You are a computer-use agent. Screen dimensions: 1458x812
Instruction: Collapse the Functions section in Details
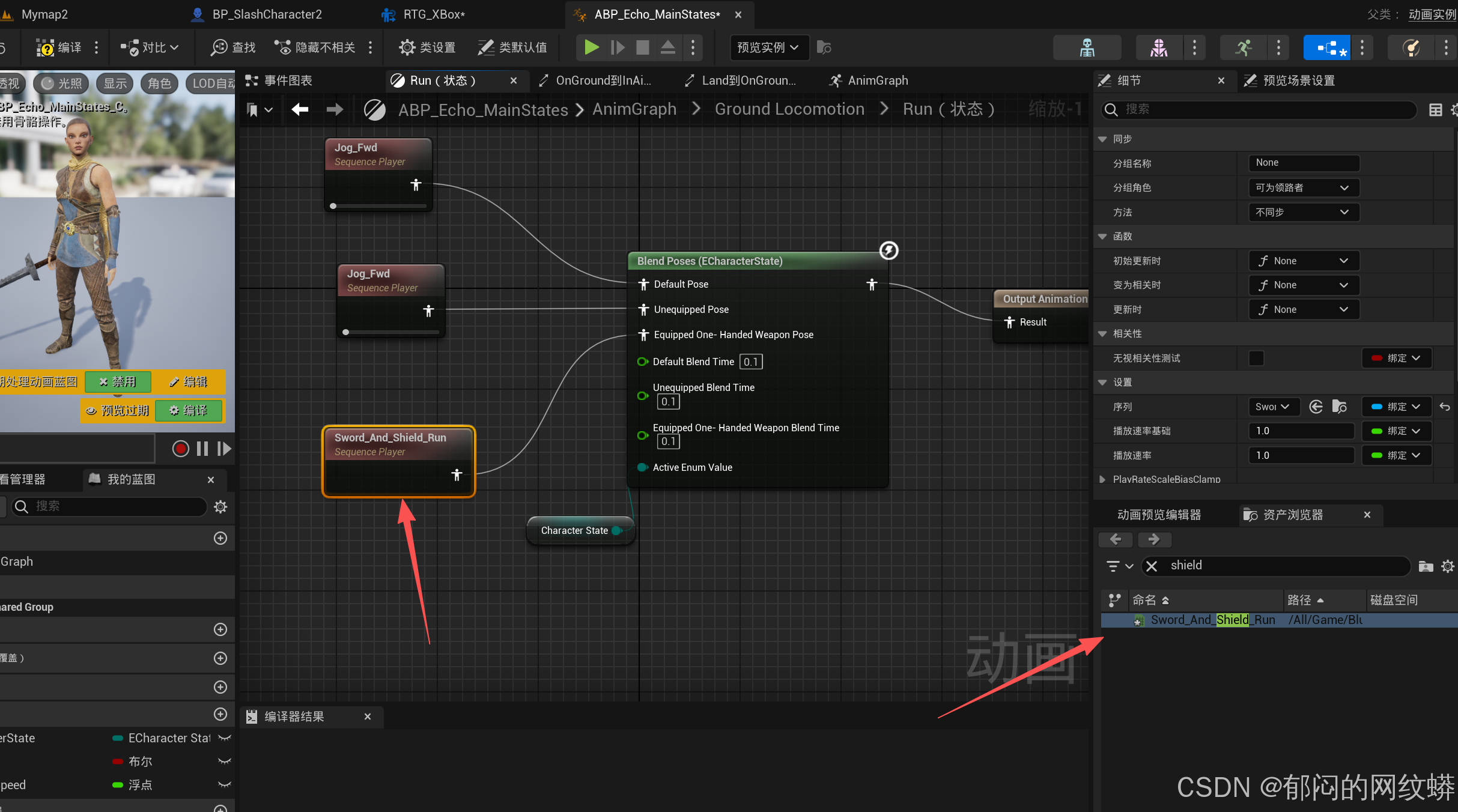point(1102,236)
